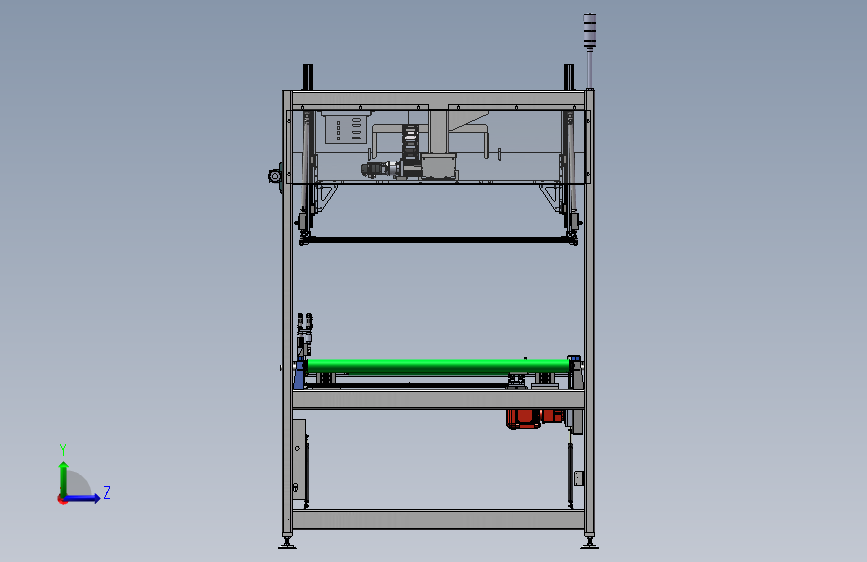Screen dimensions: 867x562
Task: Select the blue bracket at the roller's left end
Action: pos(300,374)
